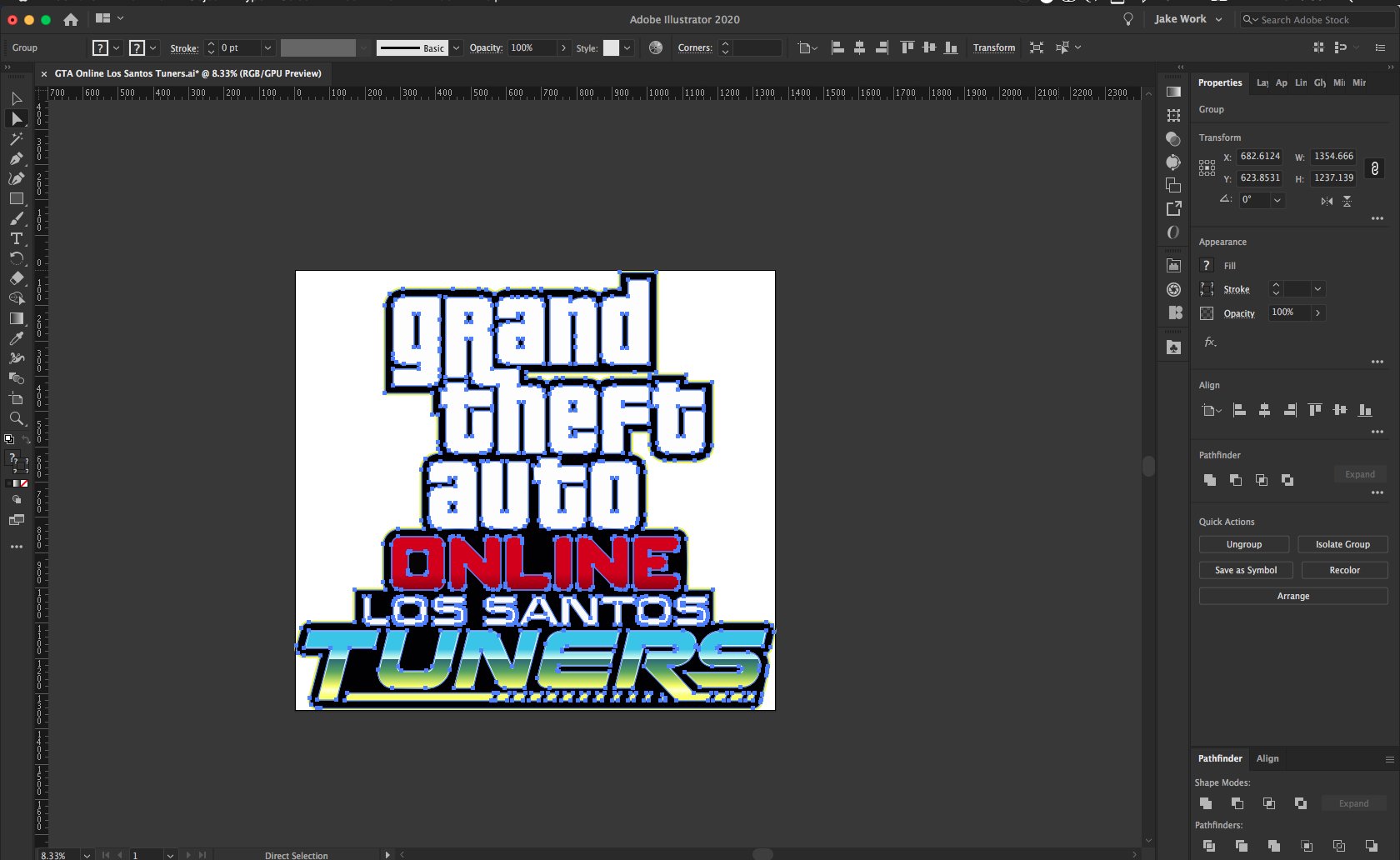Select the Type tool
Viewport: 1400px width, 860px height.
tap(16, 239)
